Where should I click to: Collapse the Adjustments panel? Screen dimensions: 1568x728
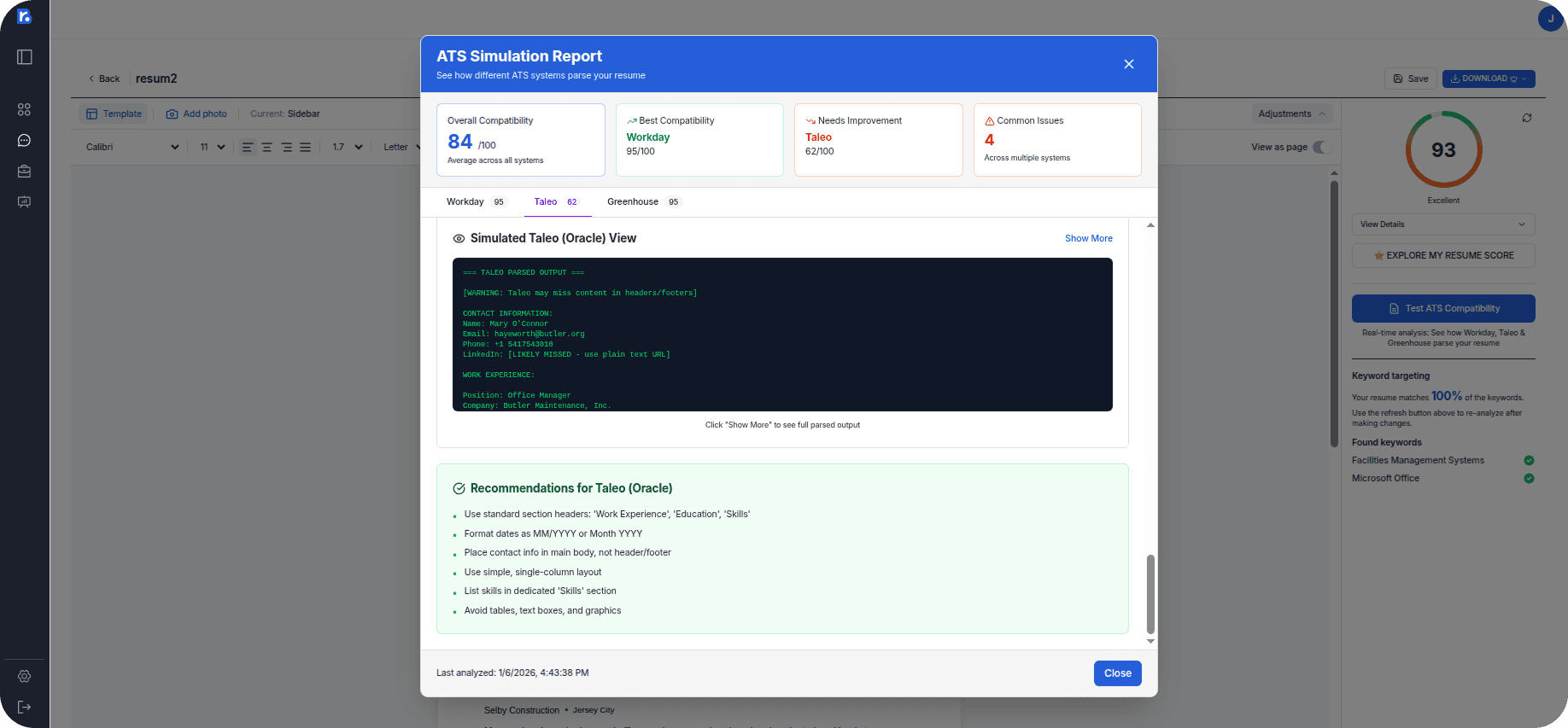click(1291, 114)
